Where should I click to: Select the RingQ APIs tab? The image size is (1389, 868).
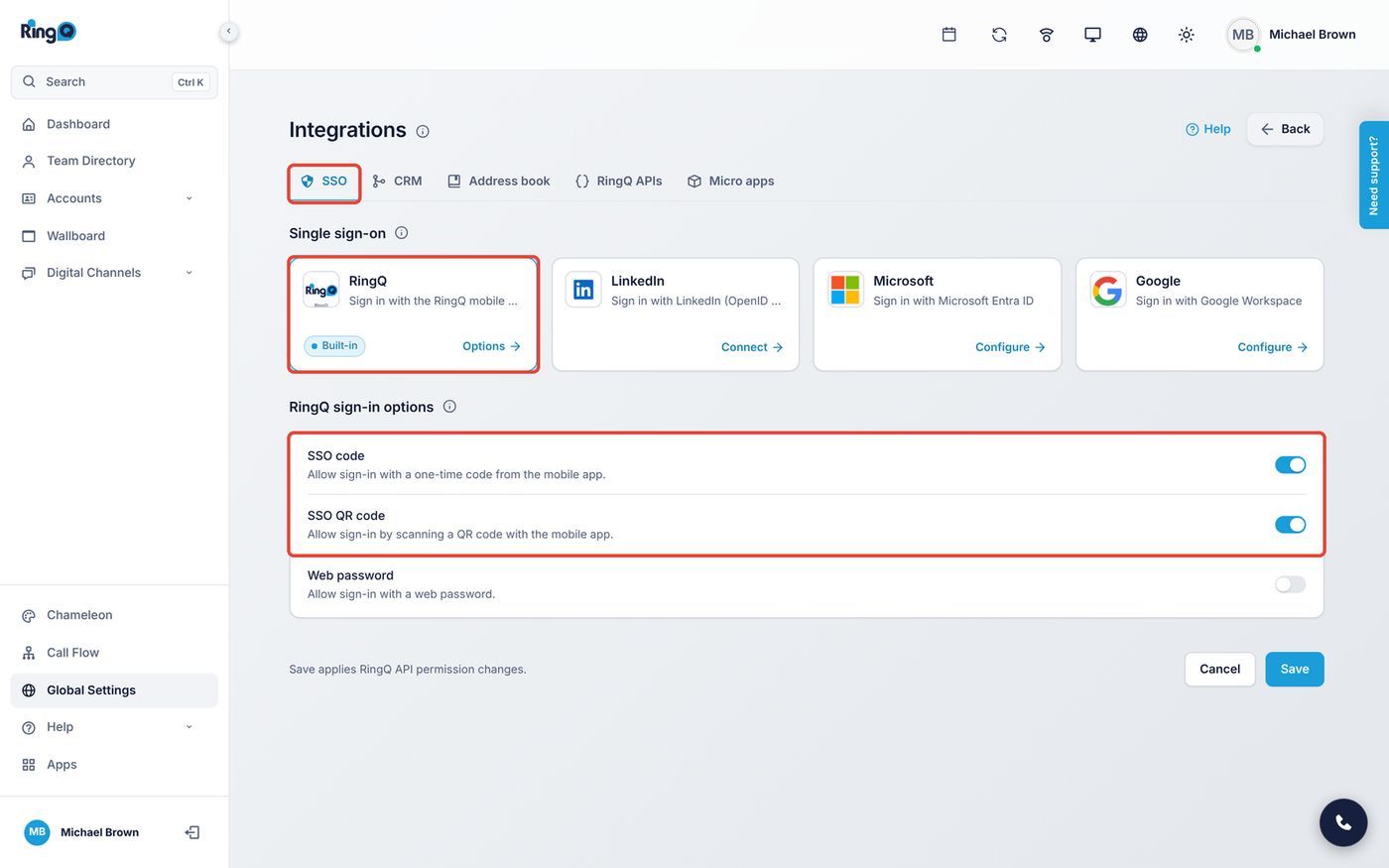point(619,182)
